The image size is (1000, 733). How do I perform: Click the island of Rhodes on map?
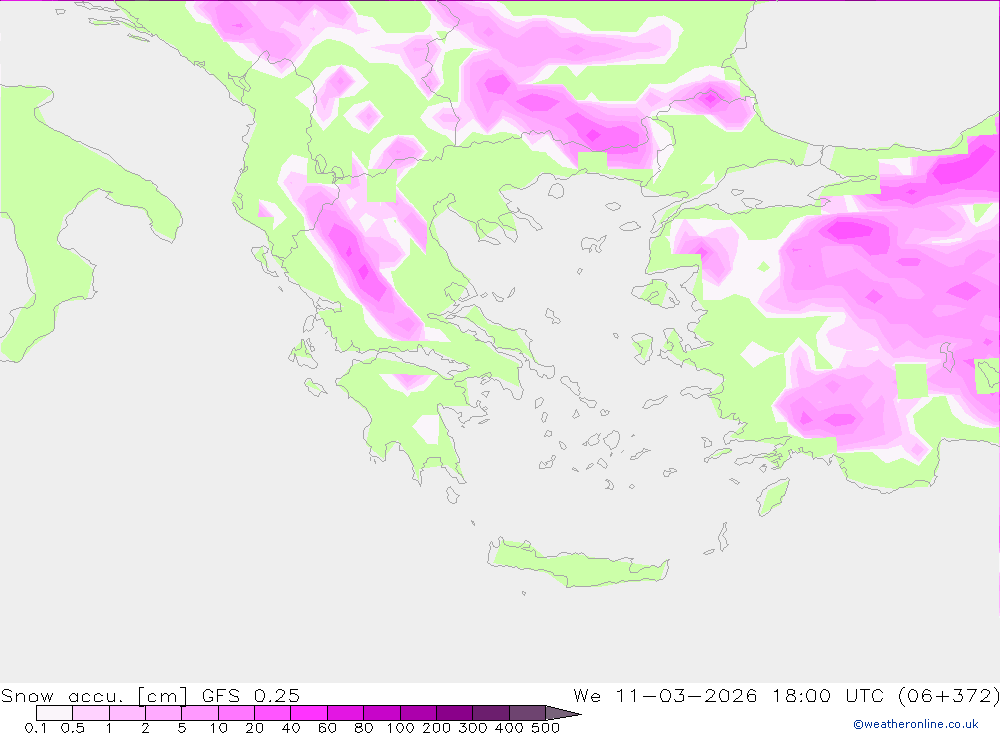(773, 497)
